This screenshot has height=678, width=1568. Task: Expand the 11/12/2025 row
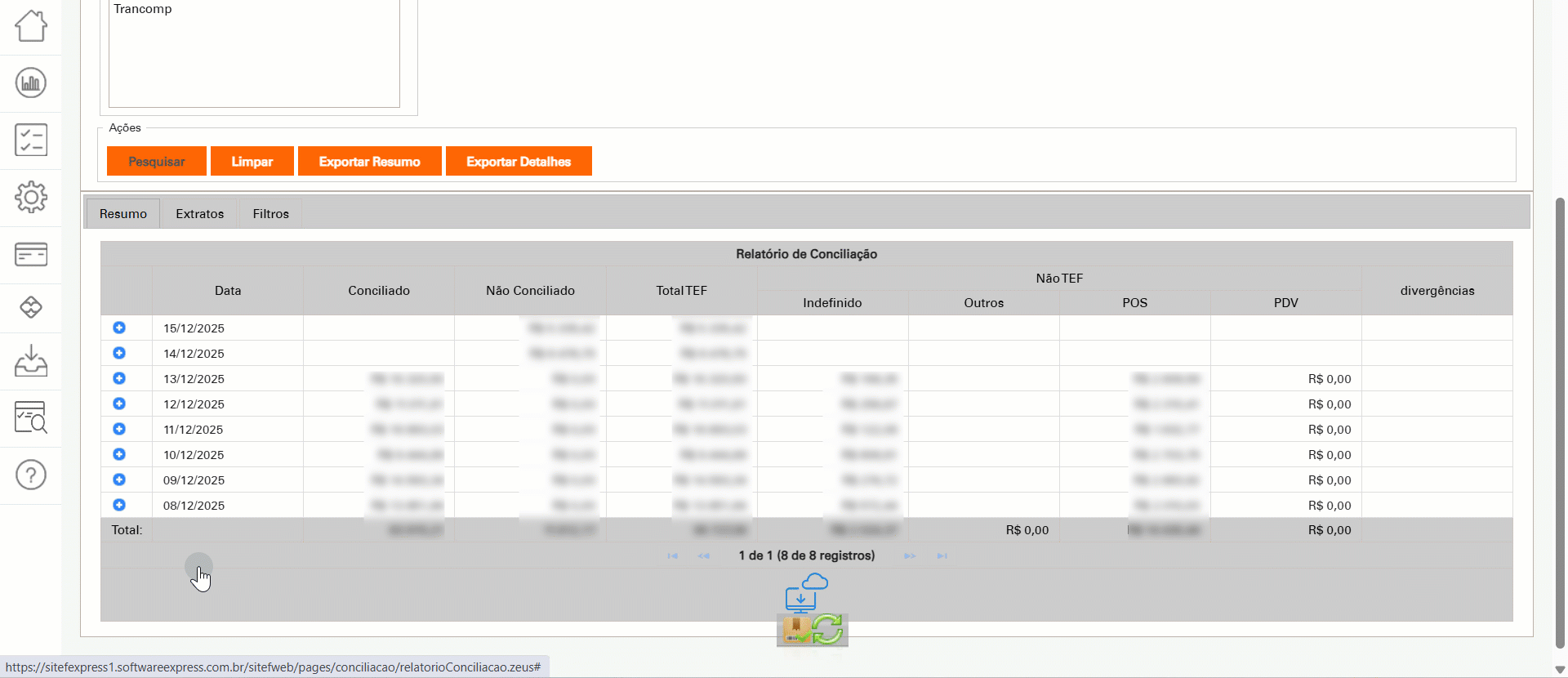[119, 429]
